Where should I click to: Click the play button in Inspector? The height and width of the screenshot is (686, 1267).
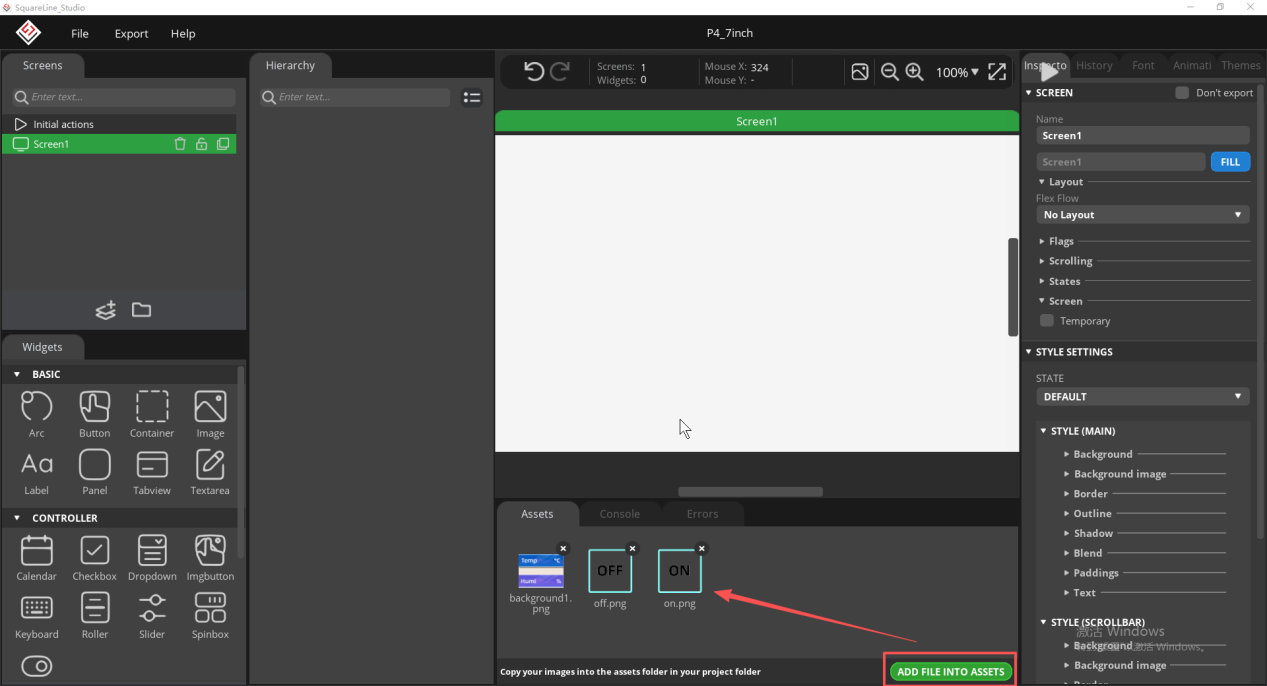1049,71
